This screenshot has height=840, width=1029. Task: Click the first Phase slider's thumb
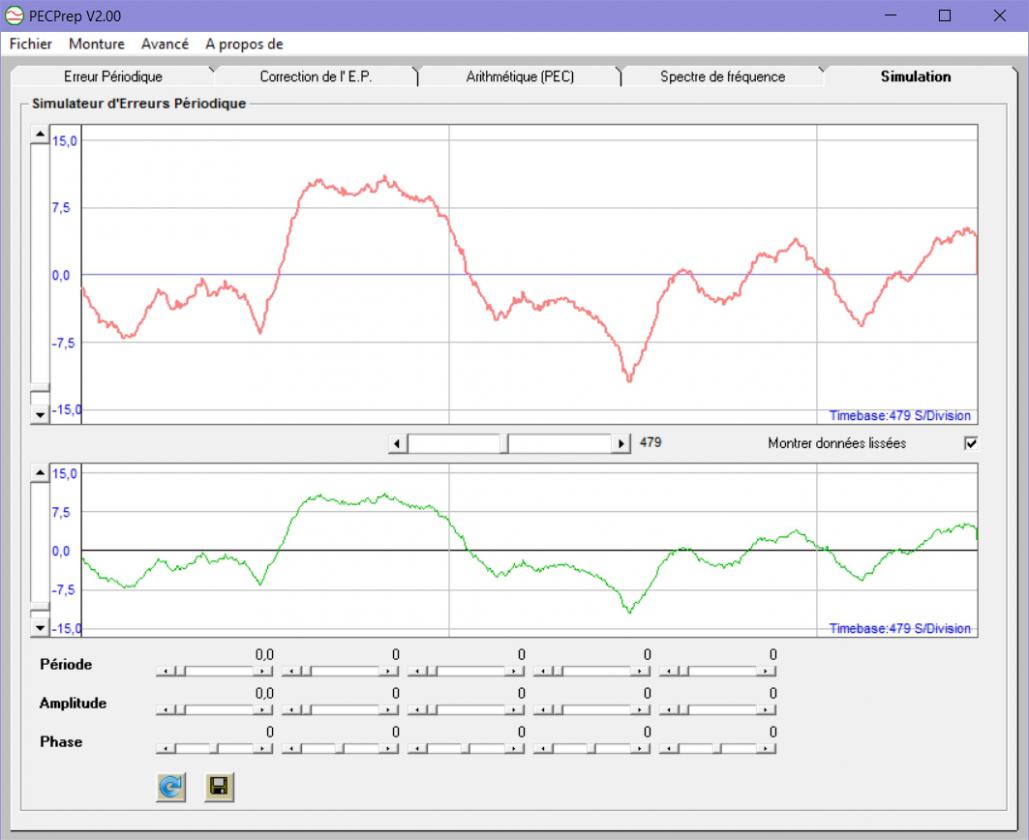pos(214,749)
